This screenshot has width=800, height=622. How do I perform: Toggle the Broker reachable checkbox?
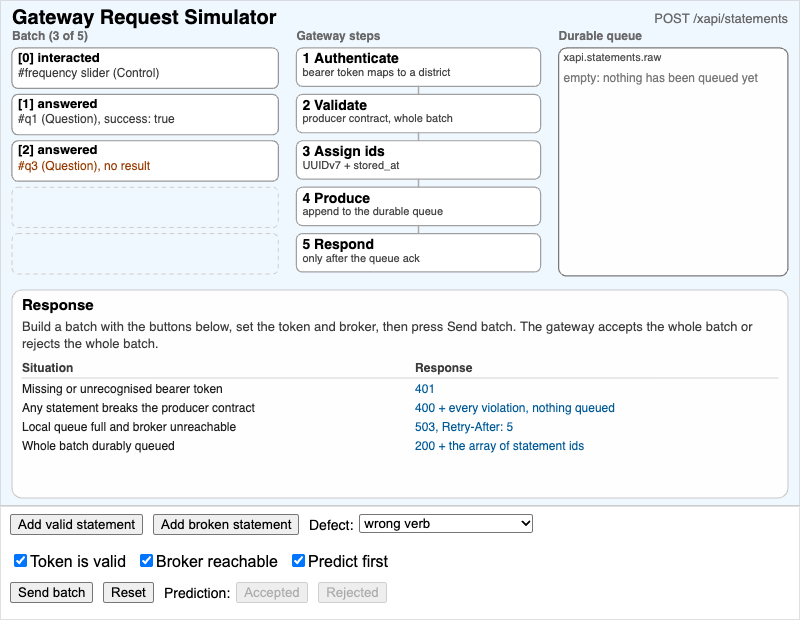tap(146, 561)
